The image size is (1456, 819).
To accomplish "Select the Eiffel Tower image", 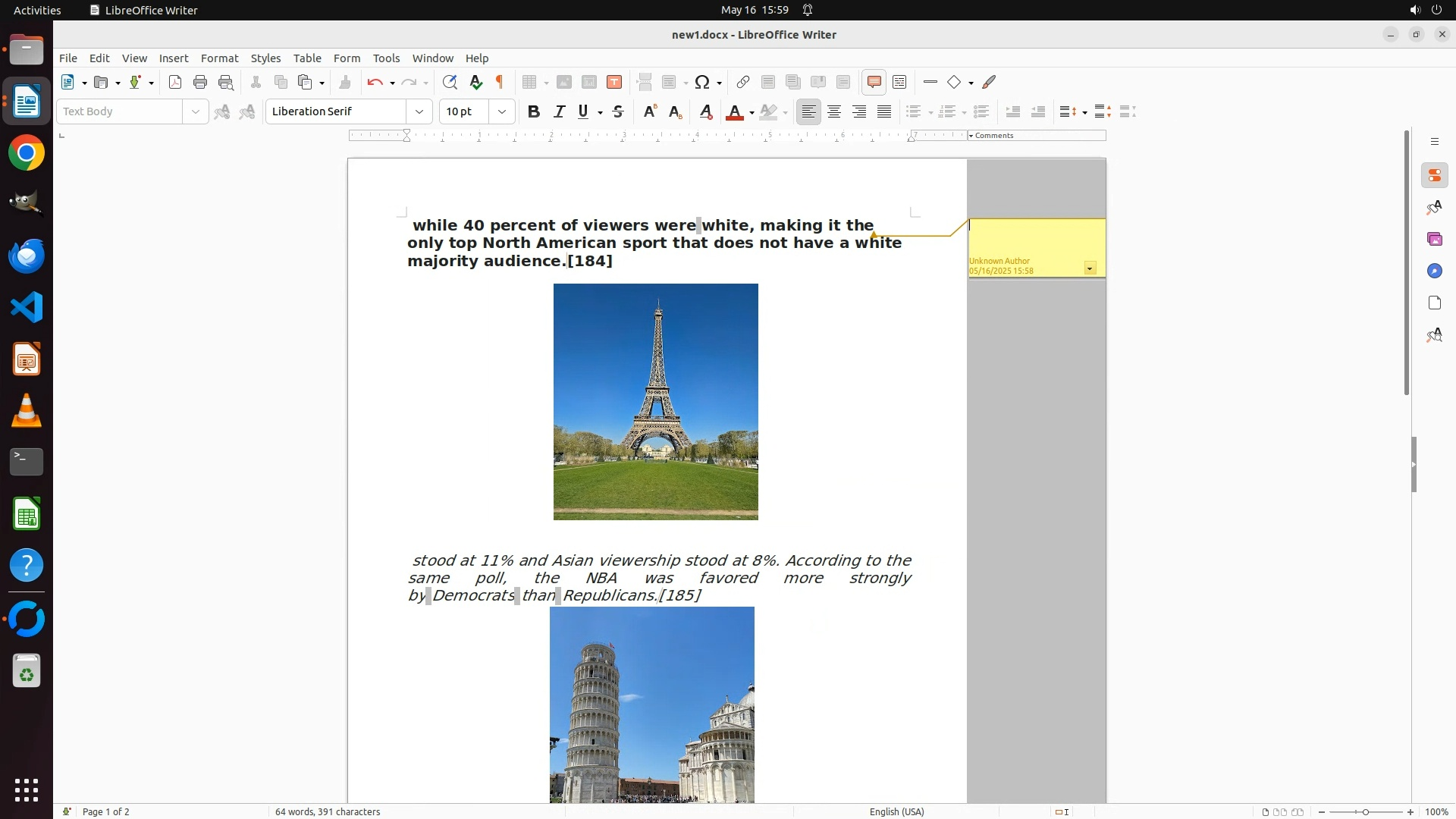I will [655, 402].
